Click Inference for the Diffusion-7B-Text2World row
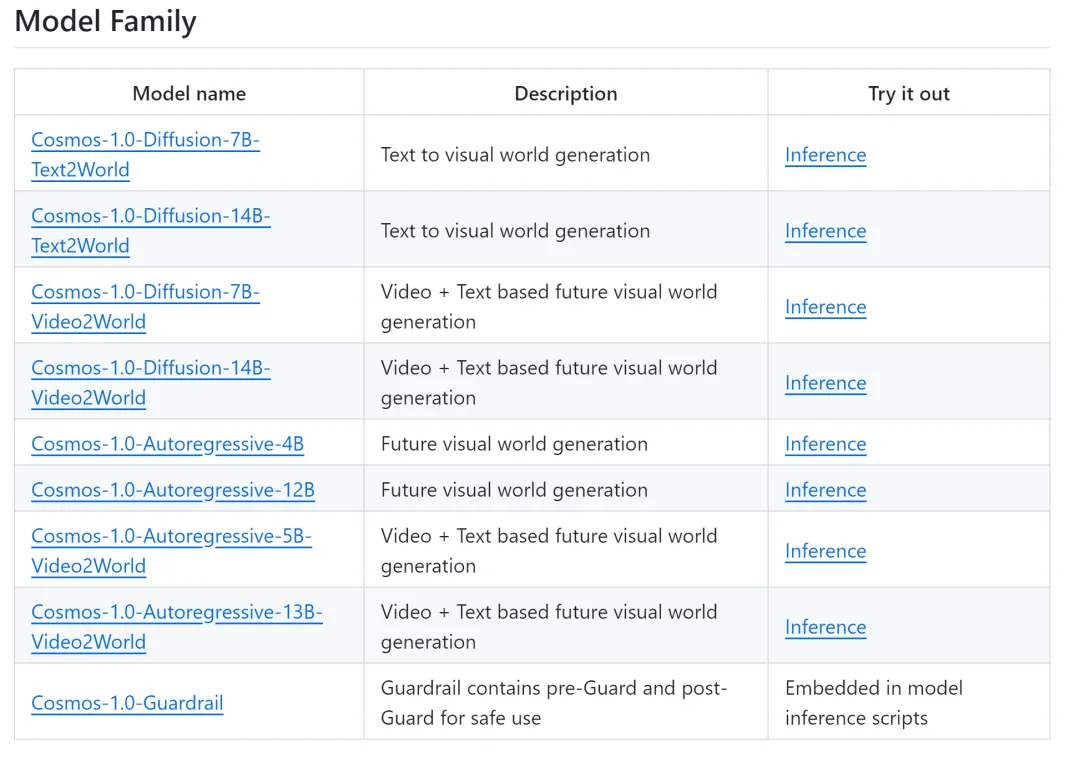This screenshot has width=1080, height=758. pos(825,155)
